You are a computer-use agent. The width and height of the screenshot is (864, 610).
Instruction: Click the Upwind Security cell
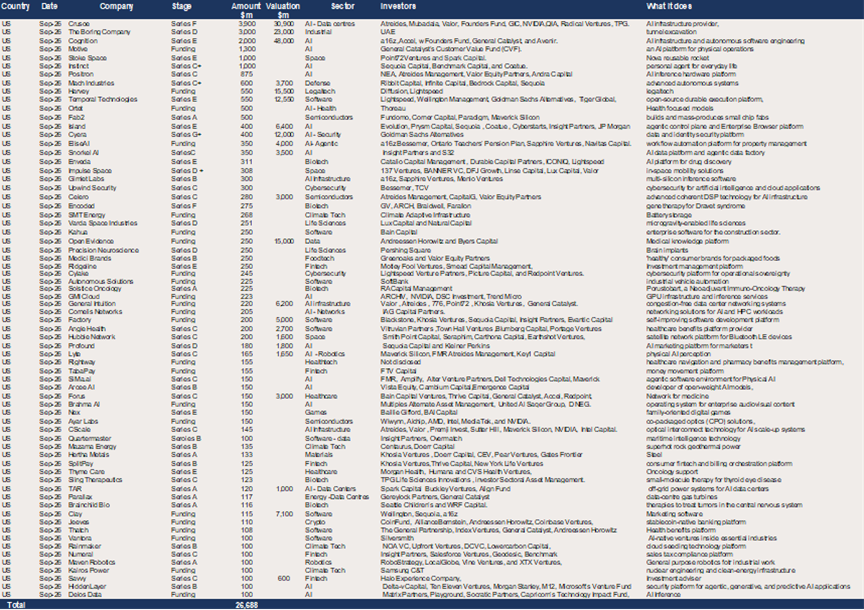92,188
